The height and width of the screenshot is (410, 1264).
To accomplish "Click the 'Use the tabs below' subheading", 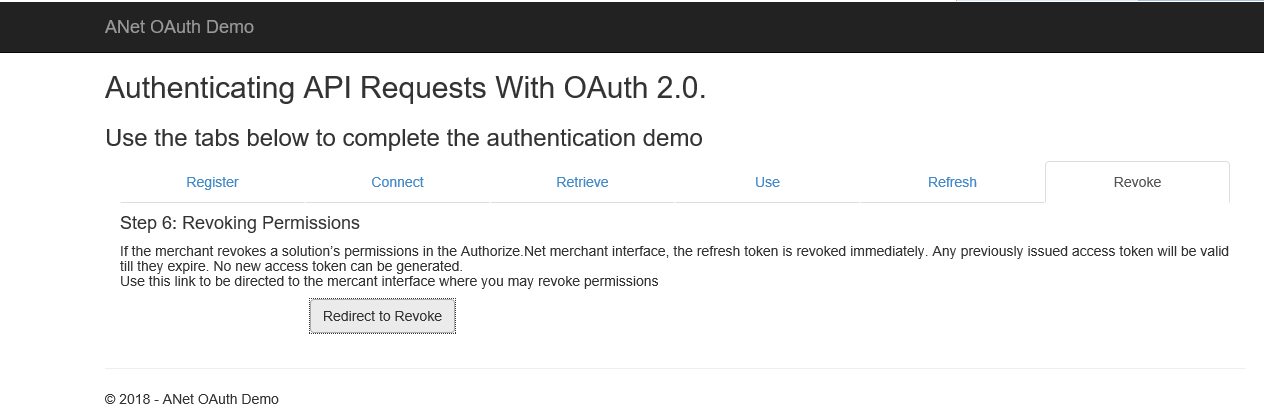I will click(403, 138).
